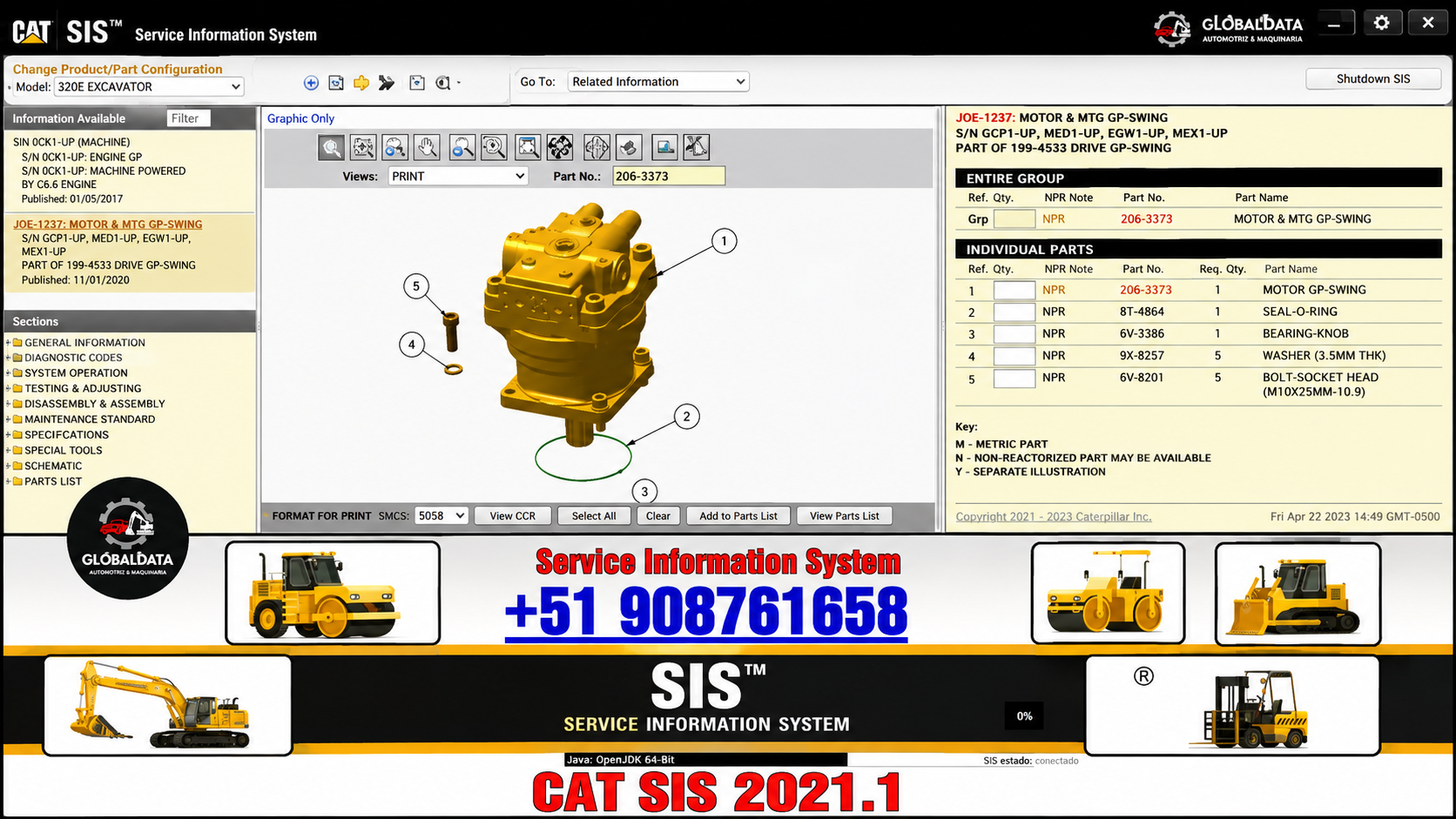This screenshot has width=1456, height=819.
Task: Select the zoom out magnifier with minus
Action: tap(462, 148)
